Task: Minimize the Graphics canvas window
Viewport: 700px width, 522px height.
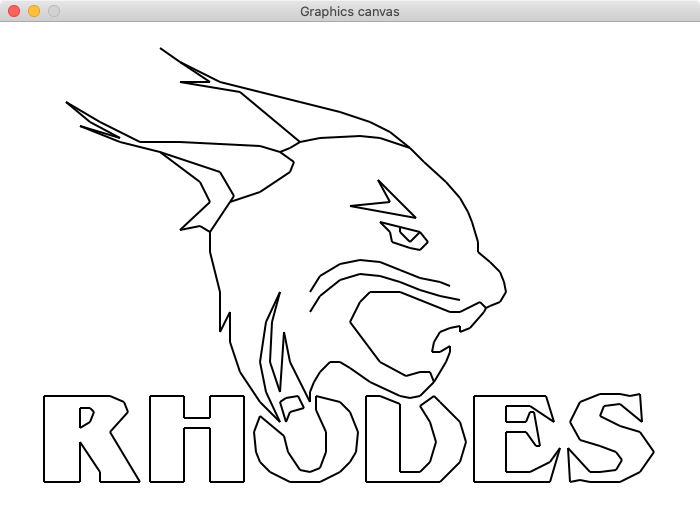Action: pyautogui.click(x=34, y=11)
